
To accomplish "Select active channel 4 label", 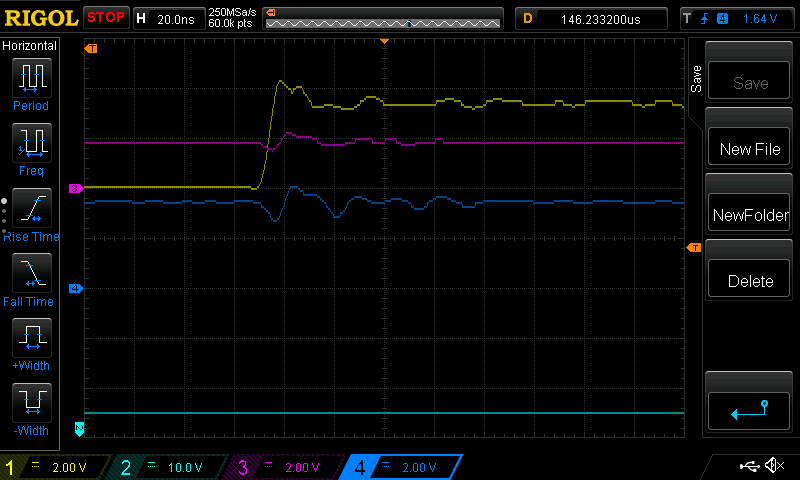I will pyautogui.click(x=403, y=467).
